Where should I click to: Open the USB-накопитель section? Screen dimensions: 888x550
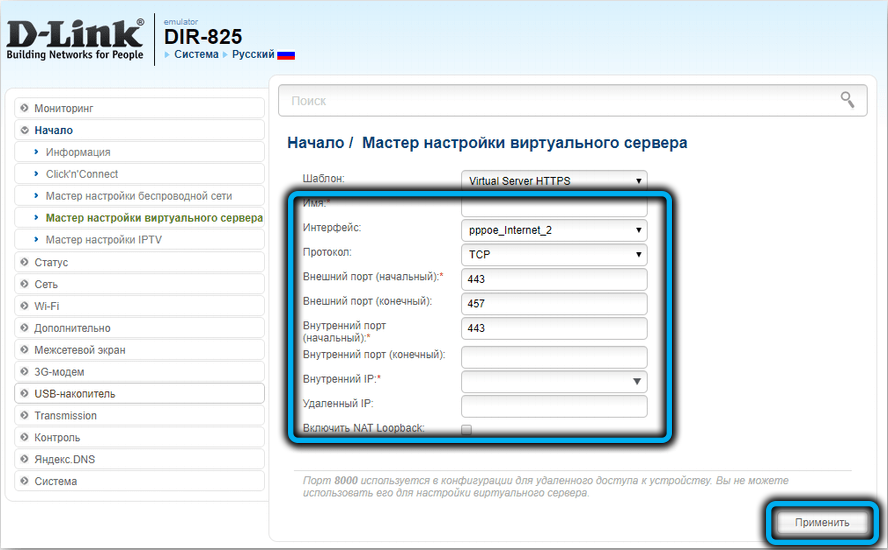tap(75, 394)
